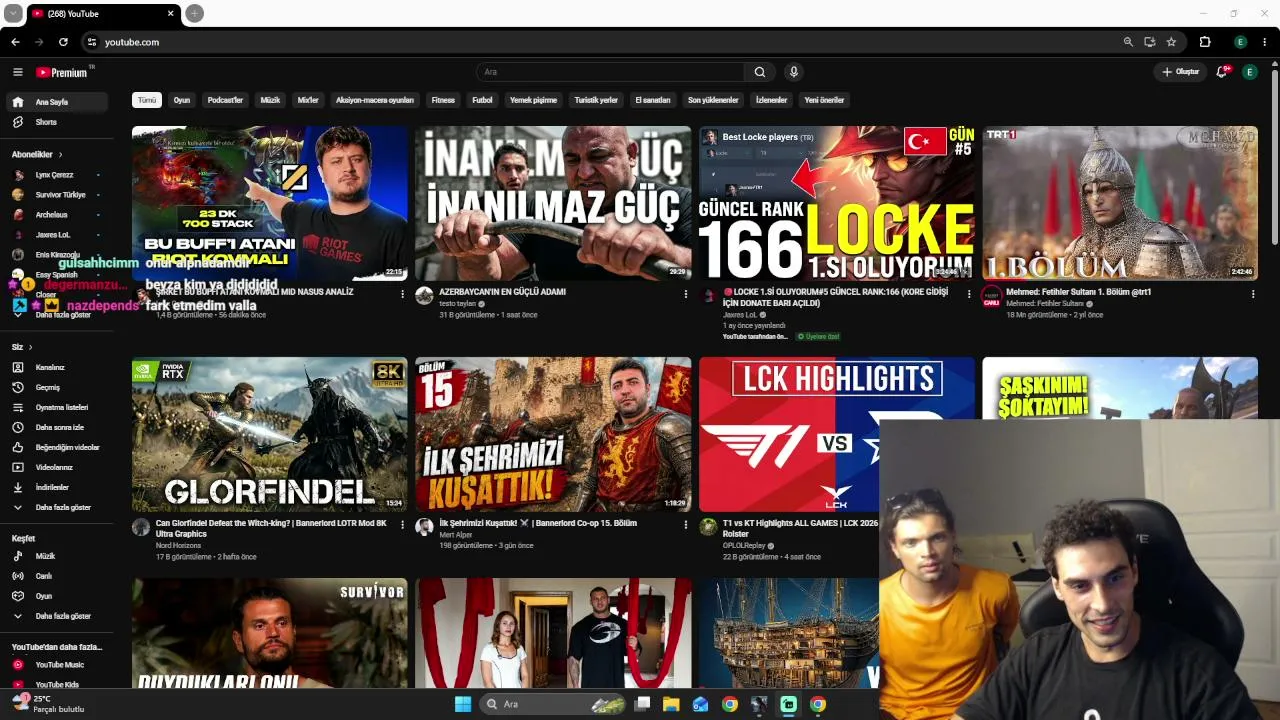The height and width of the screenshot is (720, 1280).
Task: Open the YouTube hamburger guide menu
Action: pyautogui.click(x=18, y=72)
